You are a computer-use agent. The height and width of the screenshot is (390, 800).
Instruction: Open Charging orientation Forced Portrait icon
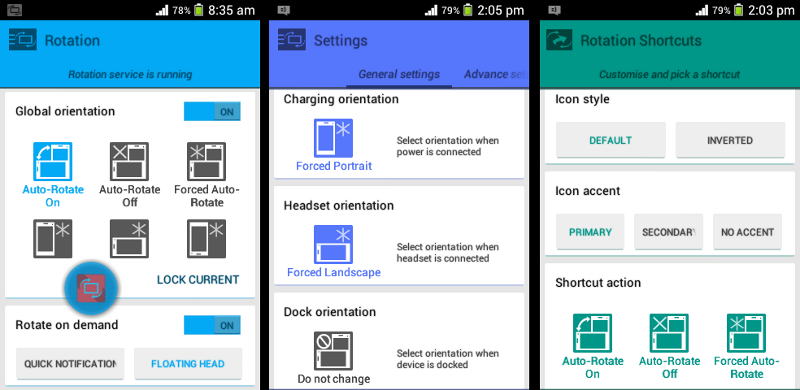coord(334,138)
